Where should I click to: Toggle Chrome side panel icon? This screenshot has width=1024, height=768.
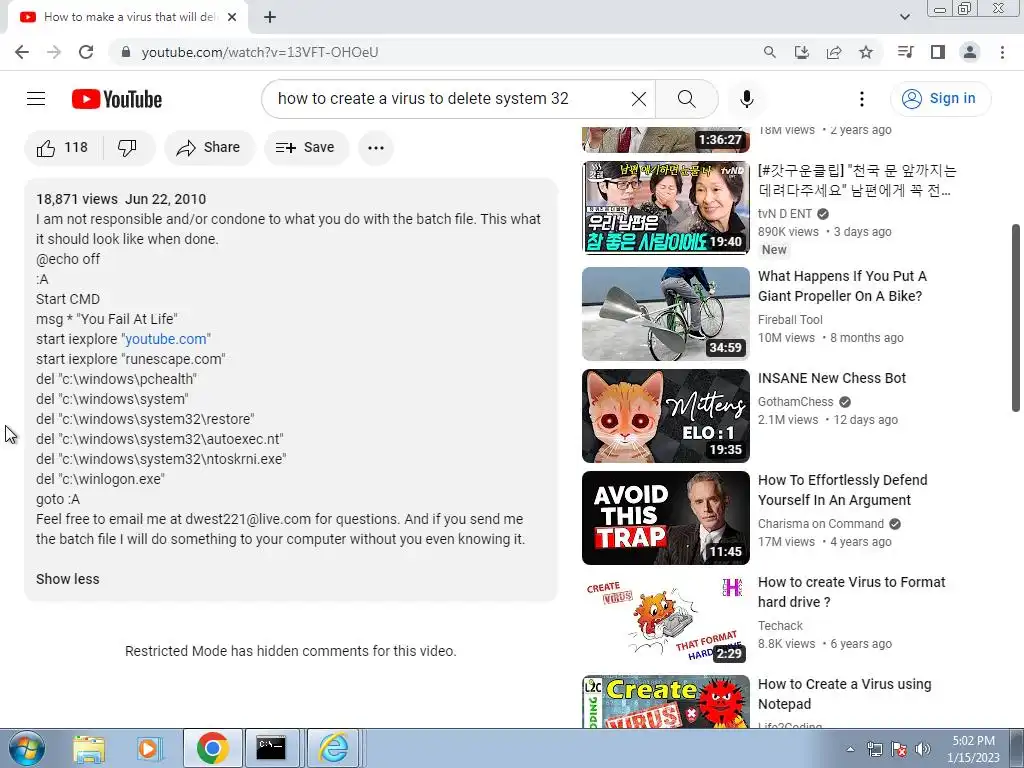click(938, 52)
